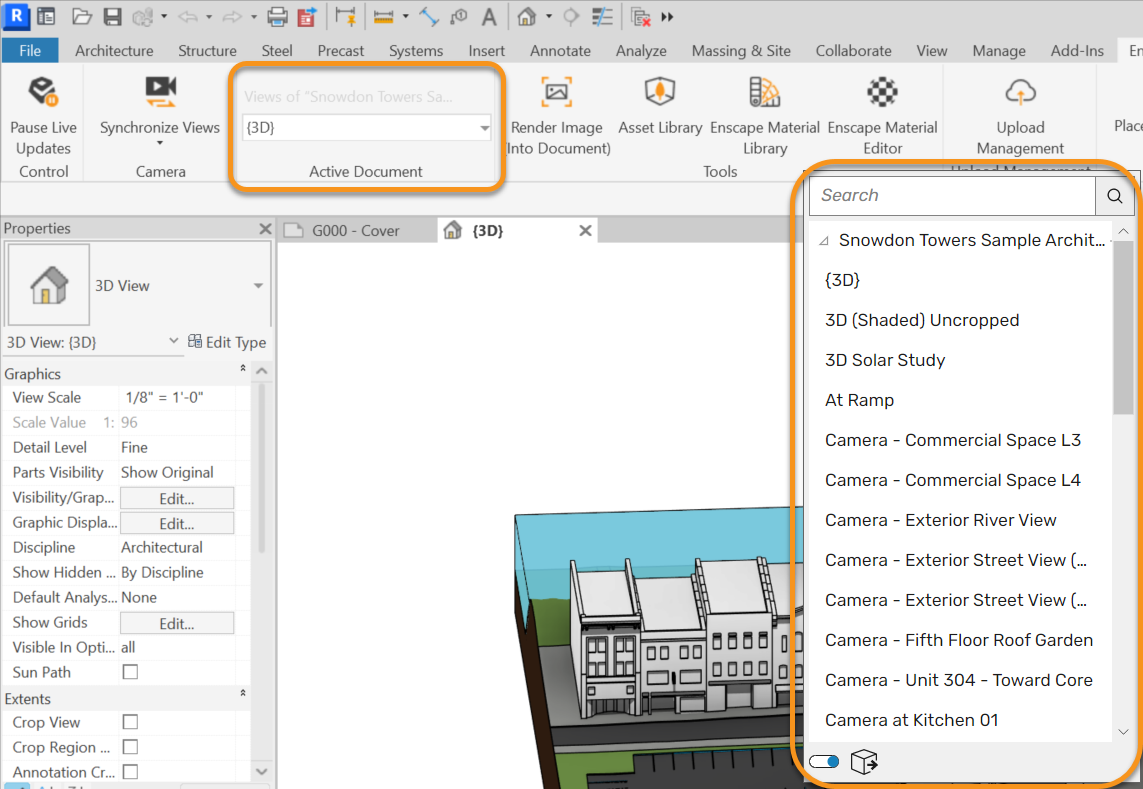Viewport: 1143px width, 789px height.
Task: Expand the 3D View type selector dropdown
Action: (x=258, y=286)
